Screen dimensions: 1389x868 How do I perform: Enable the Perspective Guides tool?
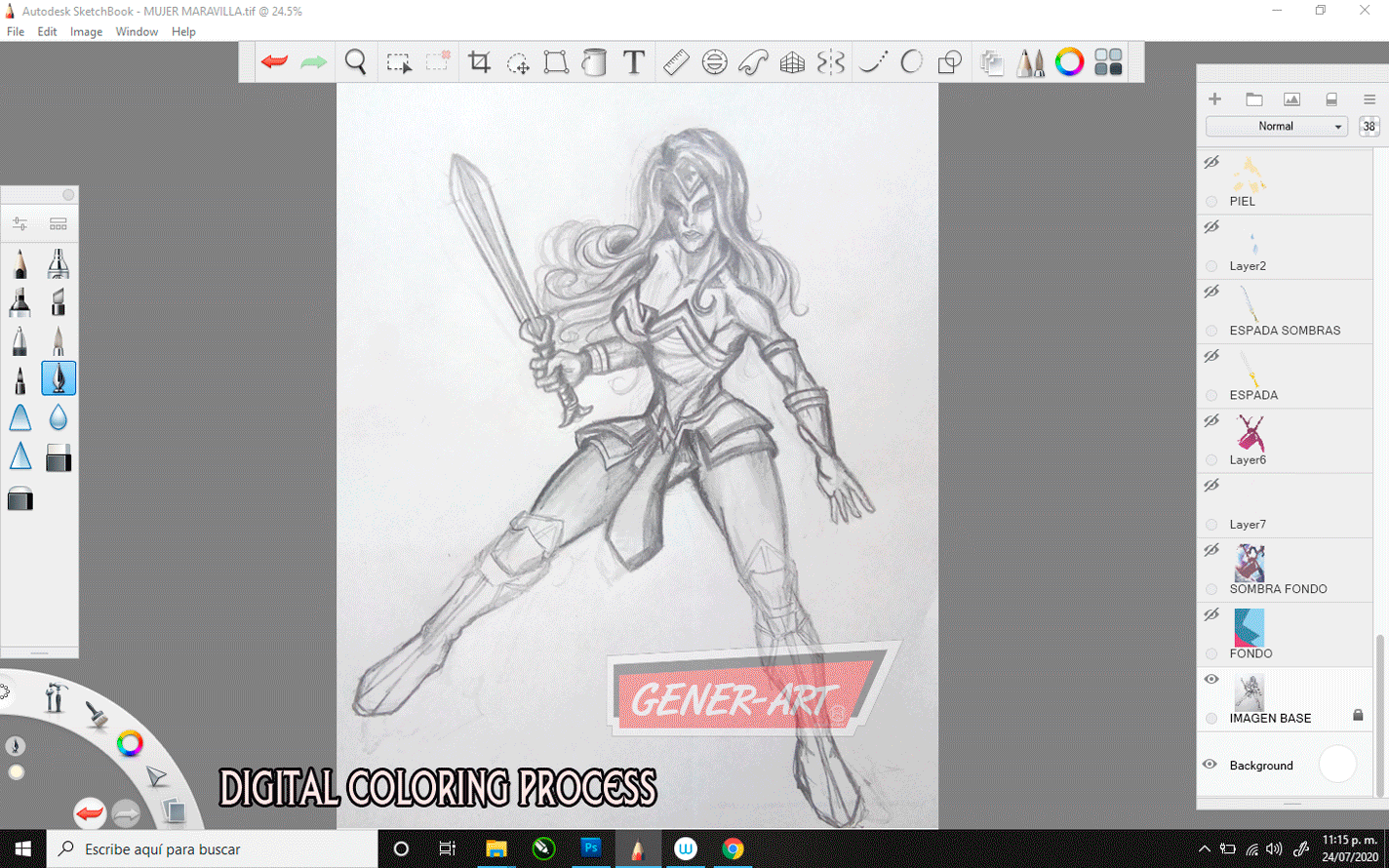pyautogui.click(x=792, y=62)
